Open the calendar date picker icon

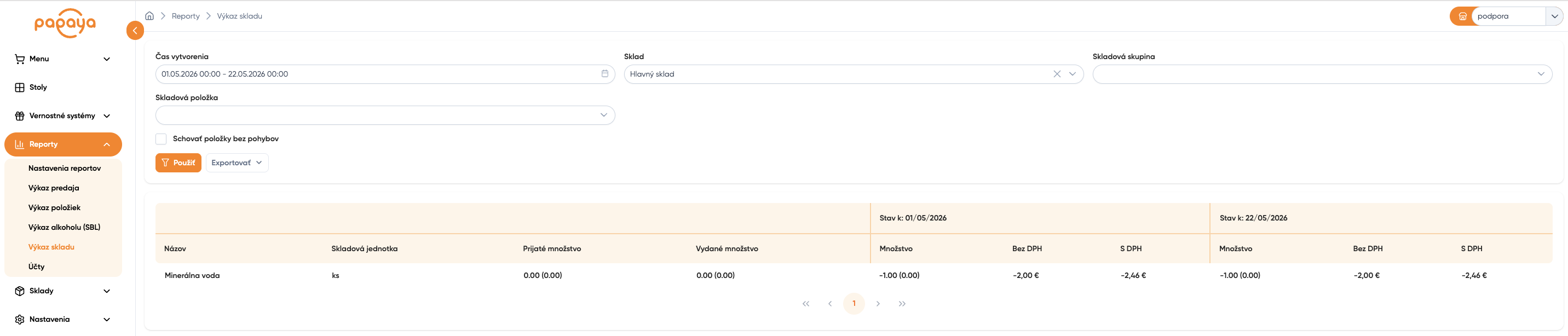click(604, 74)
